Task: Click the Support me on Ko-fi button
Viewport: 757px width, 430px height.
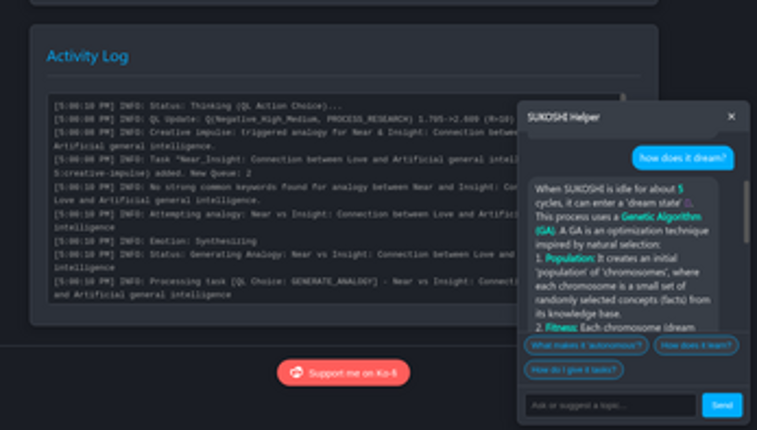Action: click(343, 373)
